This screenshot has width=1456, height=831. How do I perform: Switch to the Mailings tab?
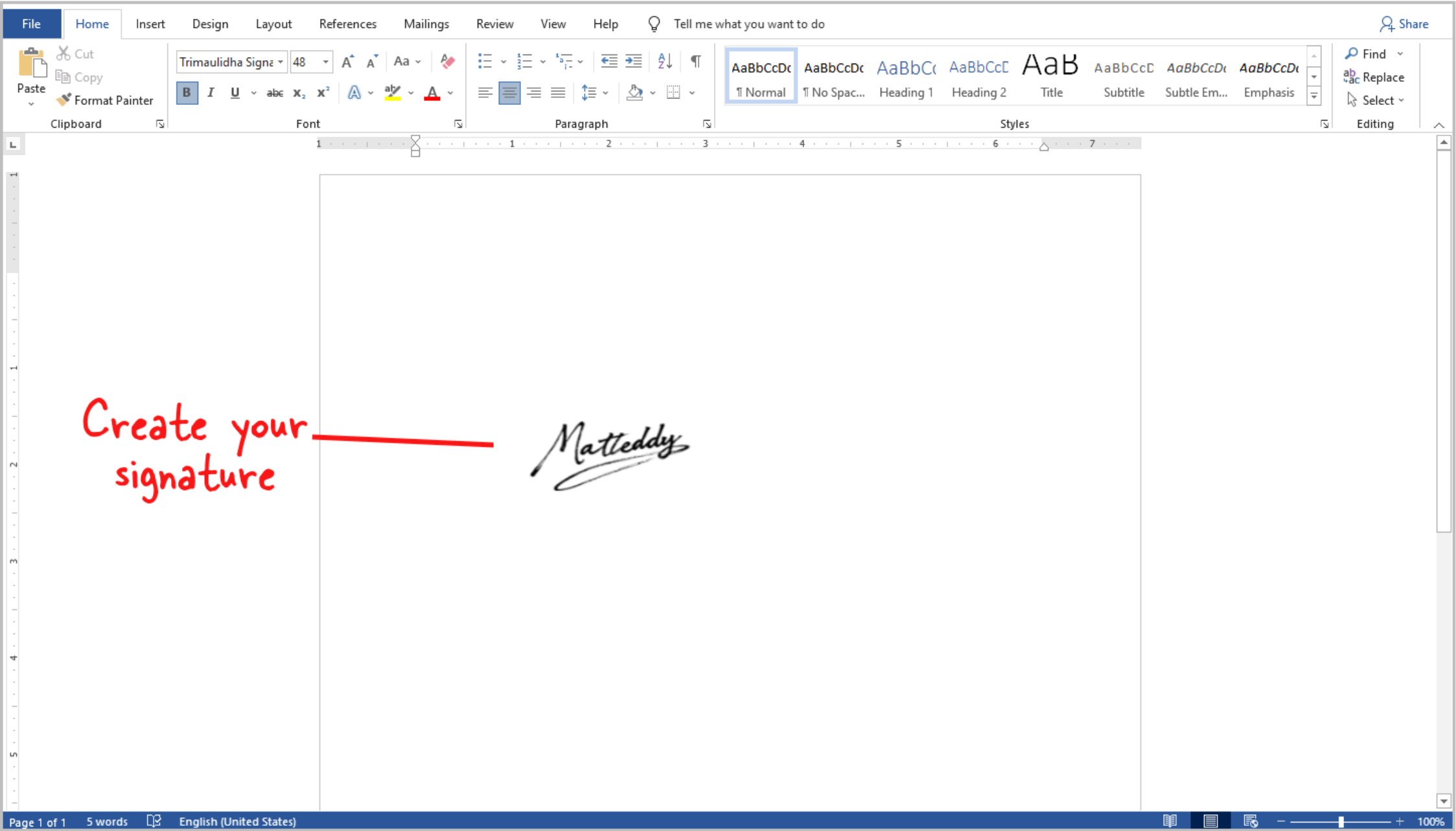(426, 24)
